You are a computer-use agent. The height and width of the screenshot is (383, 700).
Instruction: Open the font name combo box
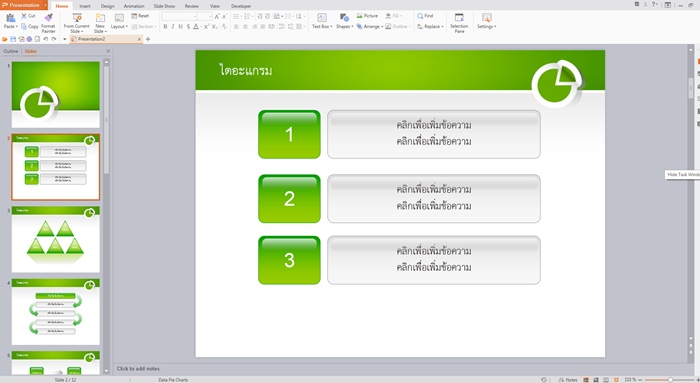point(179,17)
